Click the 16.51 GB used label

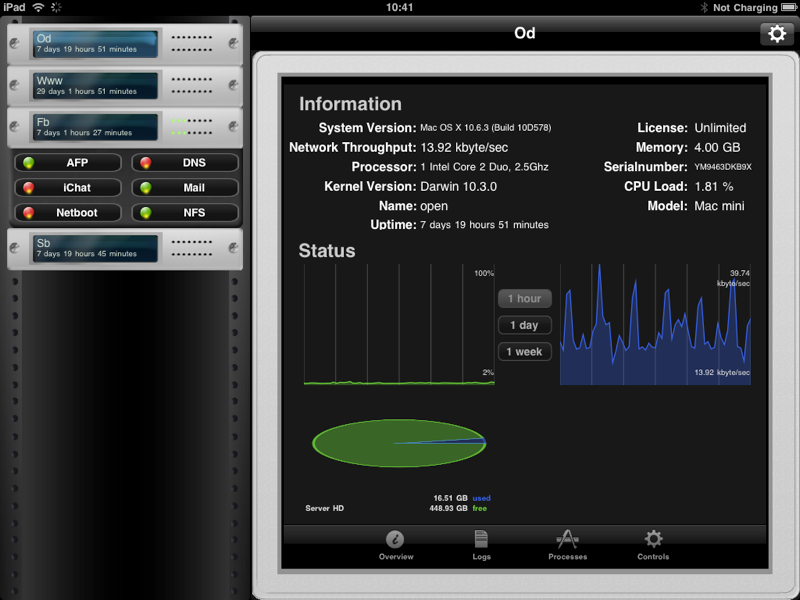pos(462,498)
